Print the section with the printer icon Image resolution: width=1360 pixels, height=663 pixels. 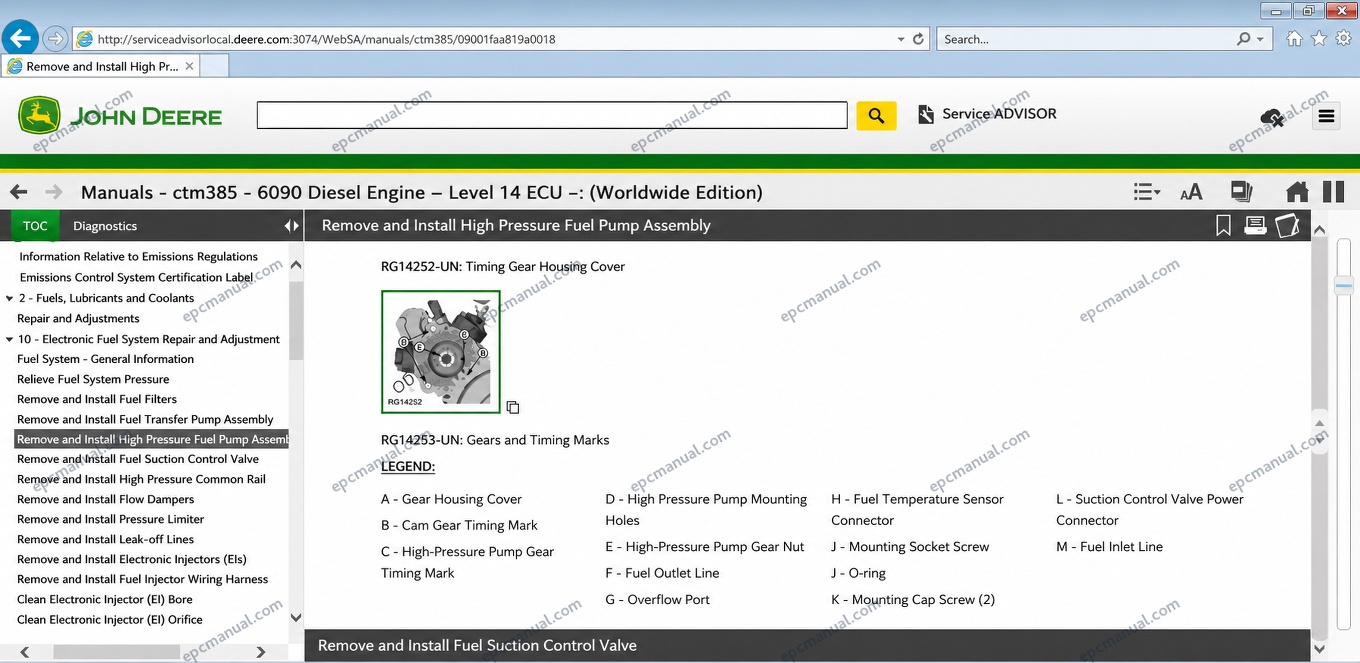[1255, 225]
